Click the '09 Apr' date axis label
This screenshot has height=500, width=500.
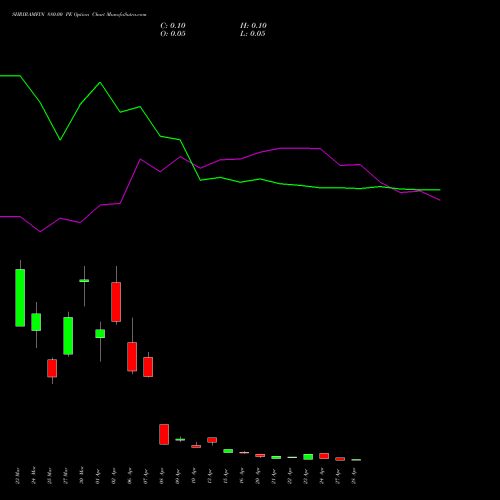click(x=177, y=476)
